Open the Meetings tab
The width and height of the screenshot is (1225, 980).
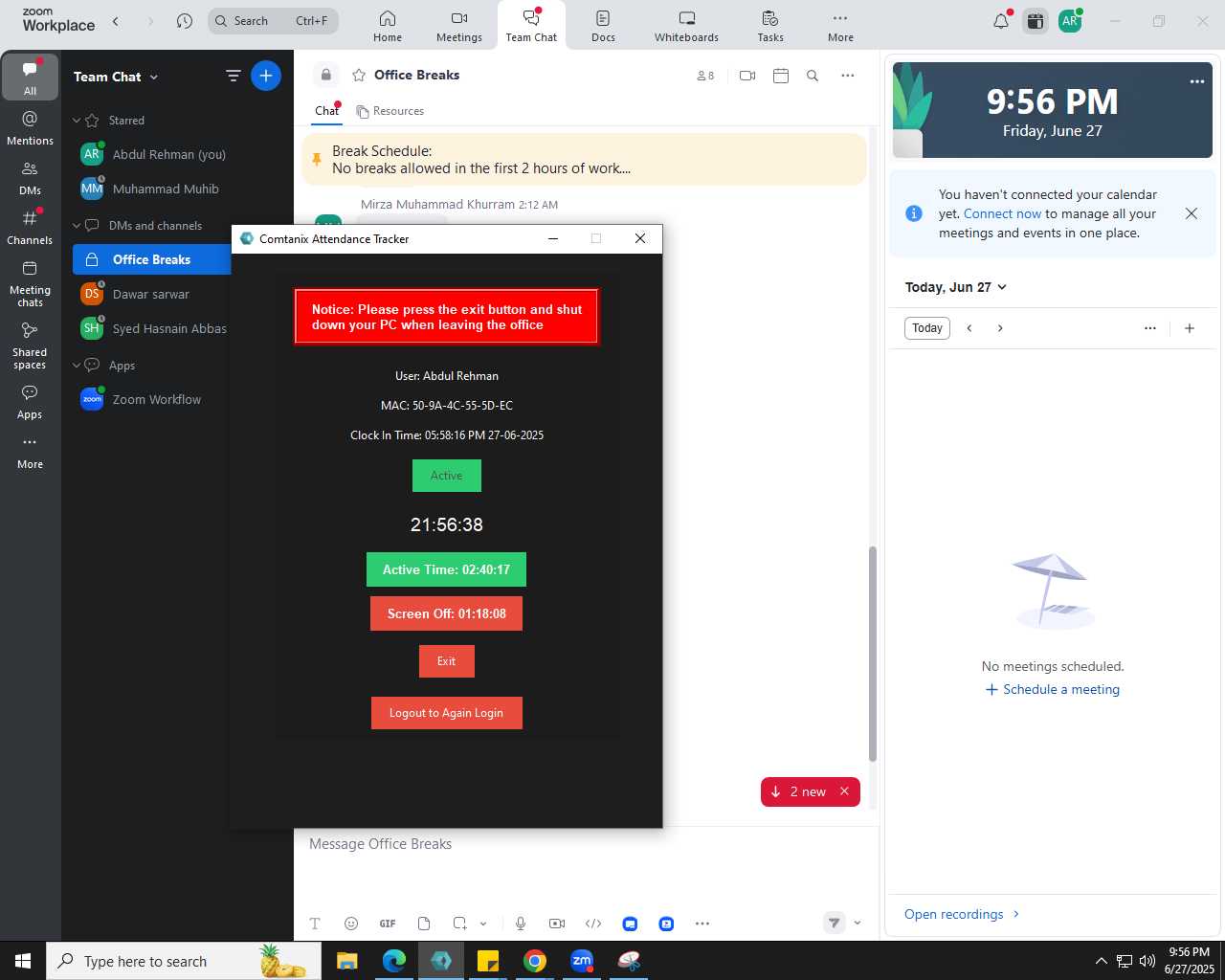(x=459, y=26)
